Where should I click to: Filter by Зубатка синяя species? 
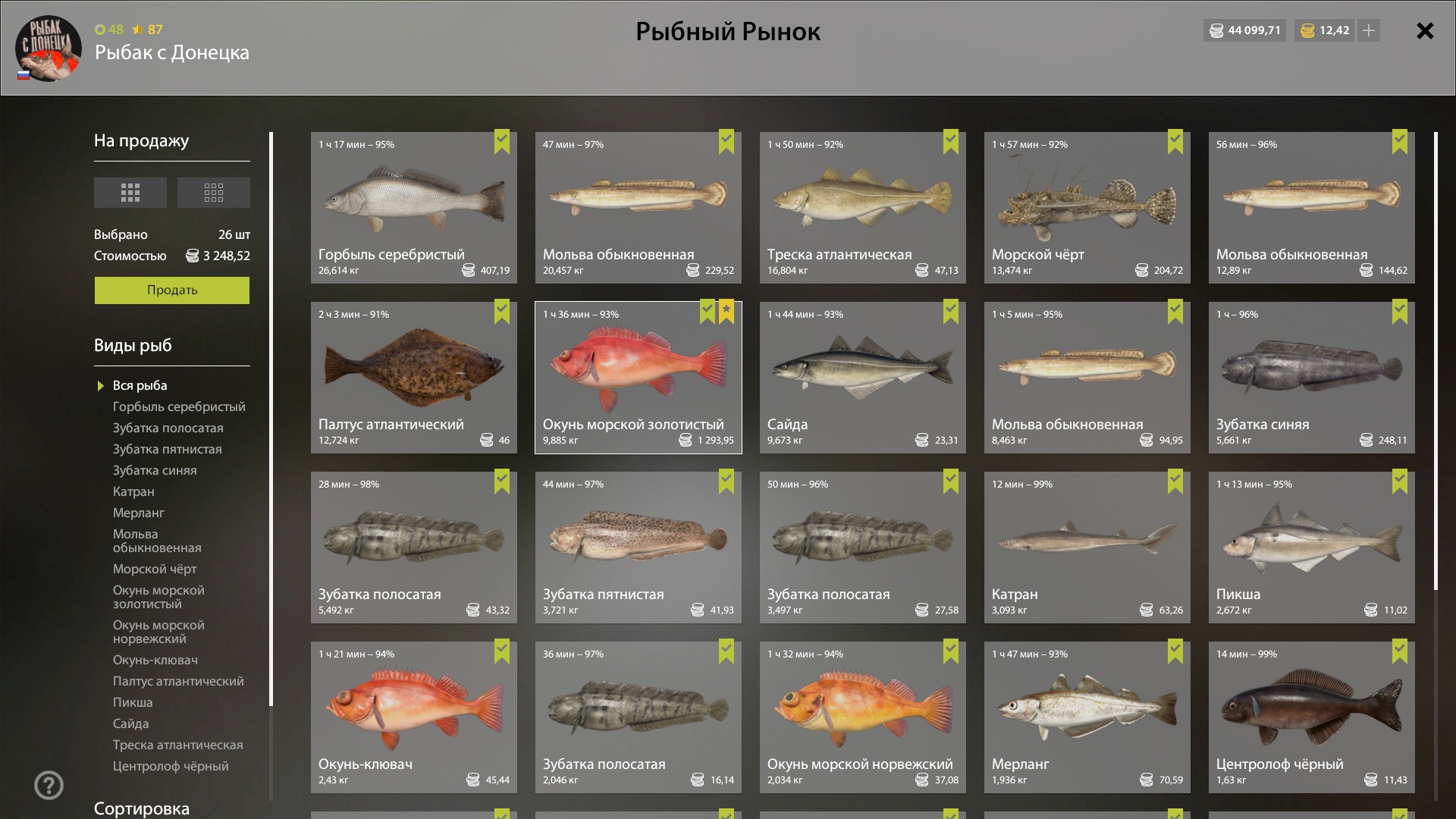pyautogui.click(x=155, y=470)
